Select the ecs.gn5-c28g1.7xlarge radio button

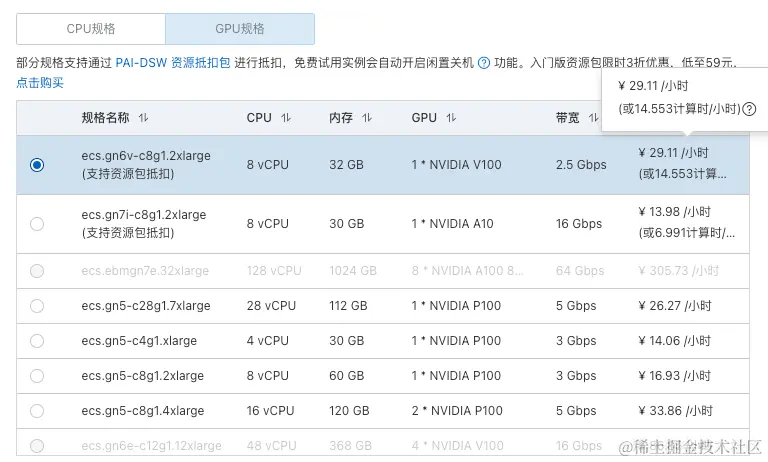pyautogui.click(x=37, y=306)
